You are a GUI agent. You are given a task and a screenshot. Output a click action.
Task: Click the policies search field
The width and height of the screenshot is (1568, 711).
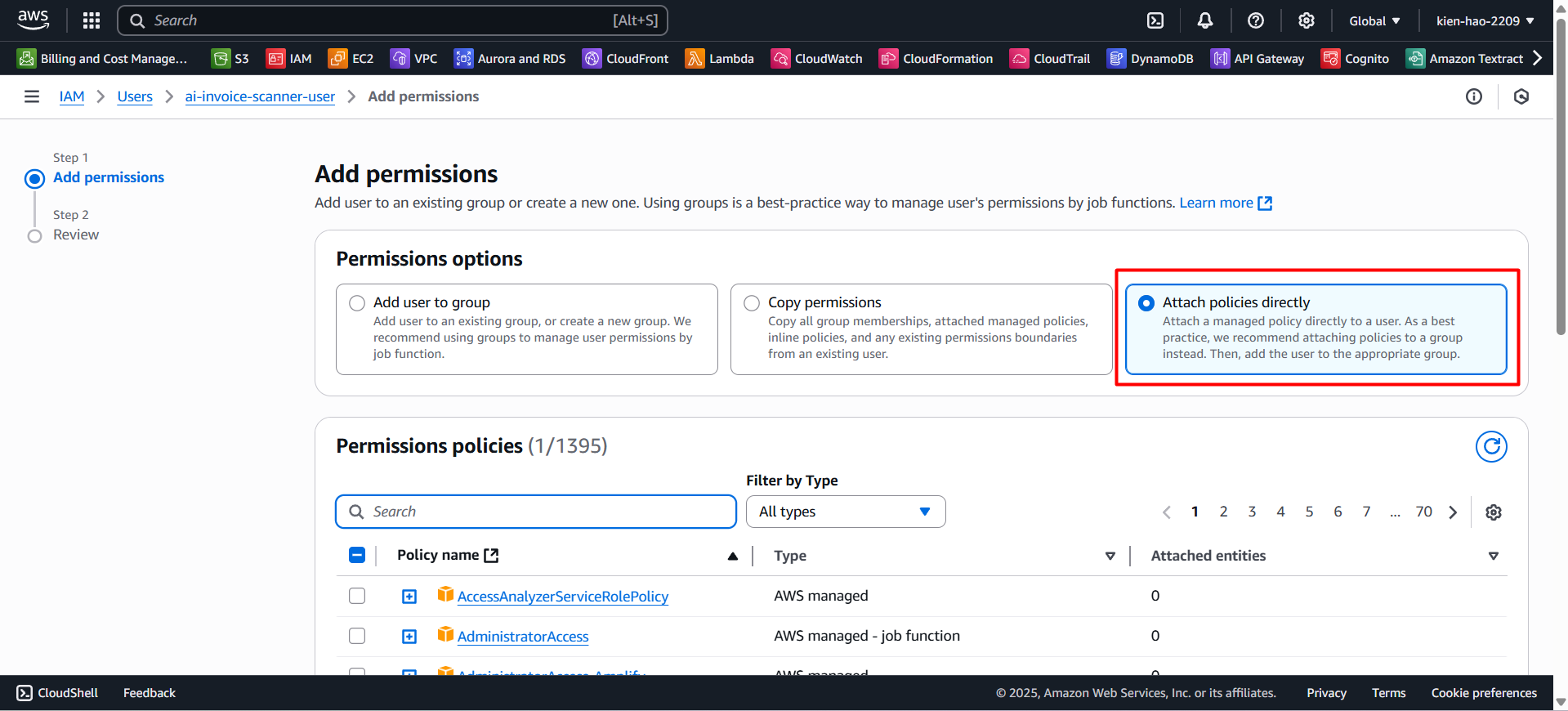coord(536,512)
